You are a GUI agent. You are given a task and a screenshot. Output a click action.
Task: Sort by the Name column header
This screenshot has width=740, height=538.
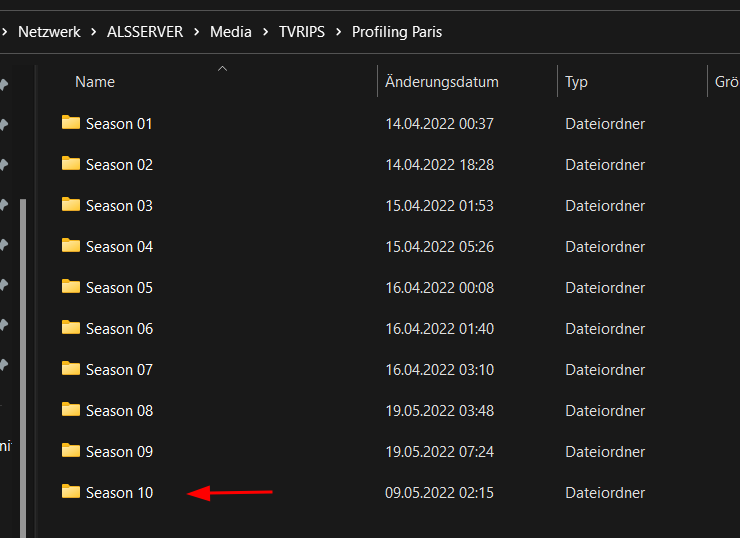95,82
